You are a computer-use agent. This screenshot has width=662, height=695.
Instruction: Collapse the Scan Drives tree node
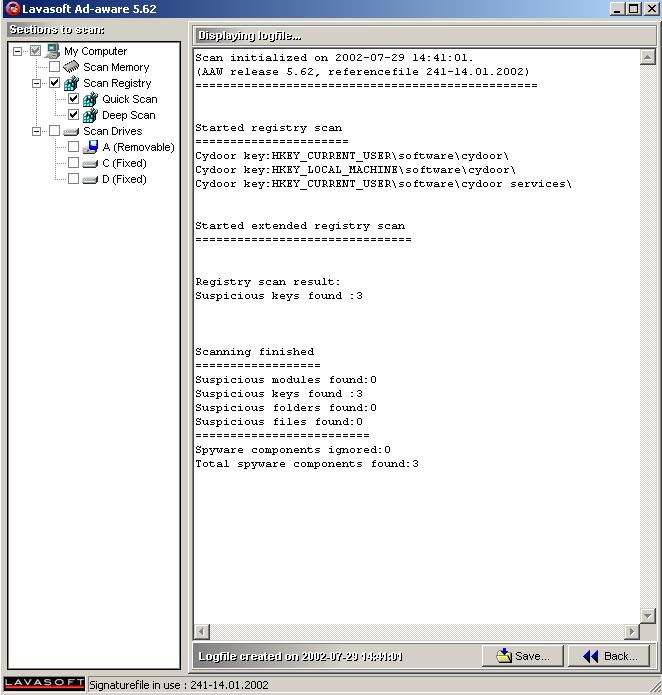[36, 131]
